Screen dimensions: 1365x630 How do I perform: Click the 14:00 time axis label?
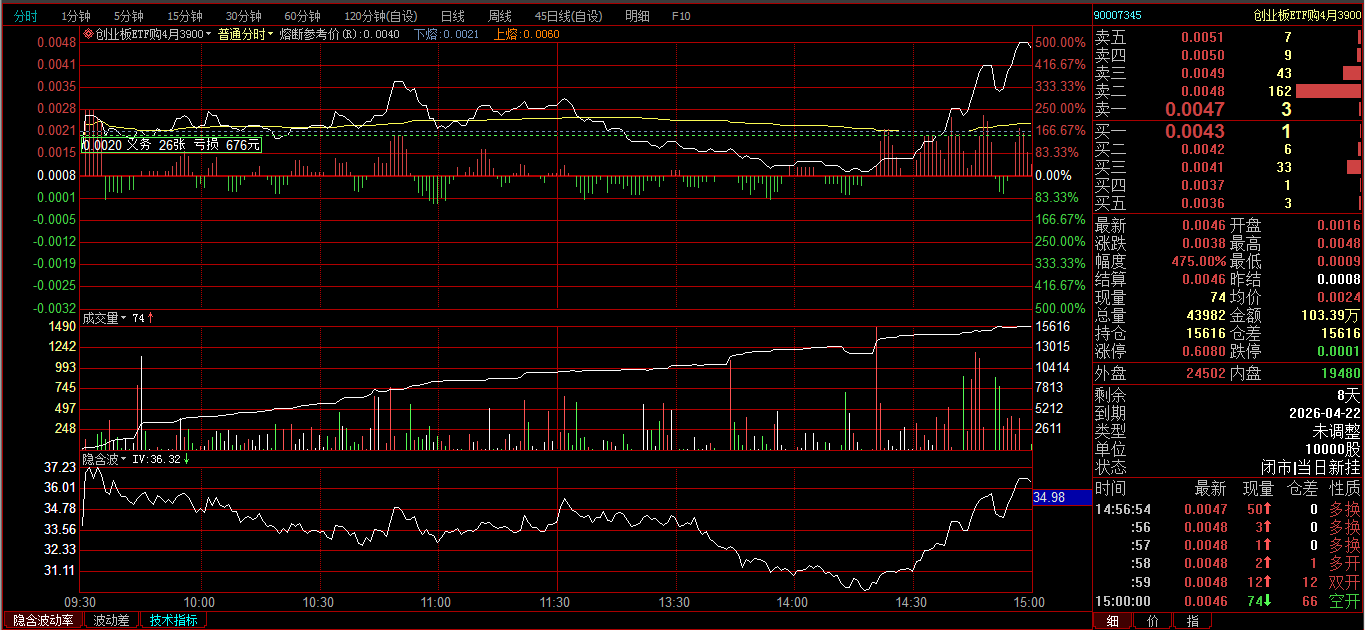pos(793,603)
